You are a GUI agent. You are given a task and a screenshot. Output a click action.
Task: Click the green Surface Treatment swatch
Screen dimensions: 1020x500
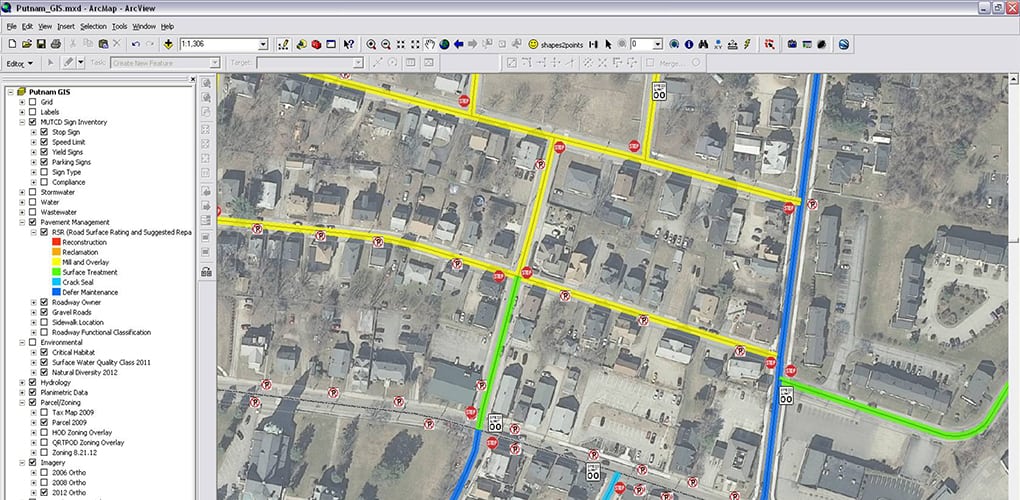coord(56,272)
